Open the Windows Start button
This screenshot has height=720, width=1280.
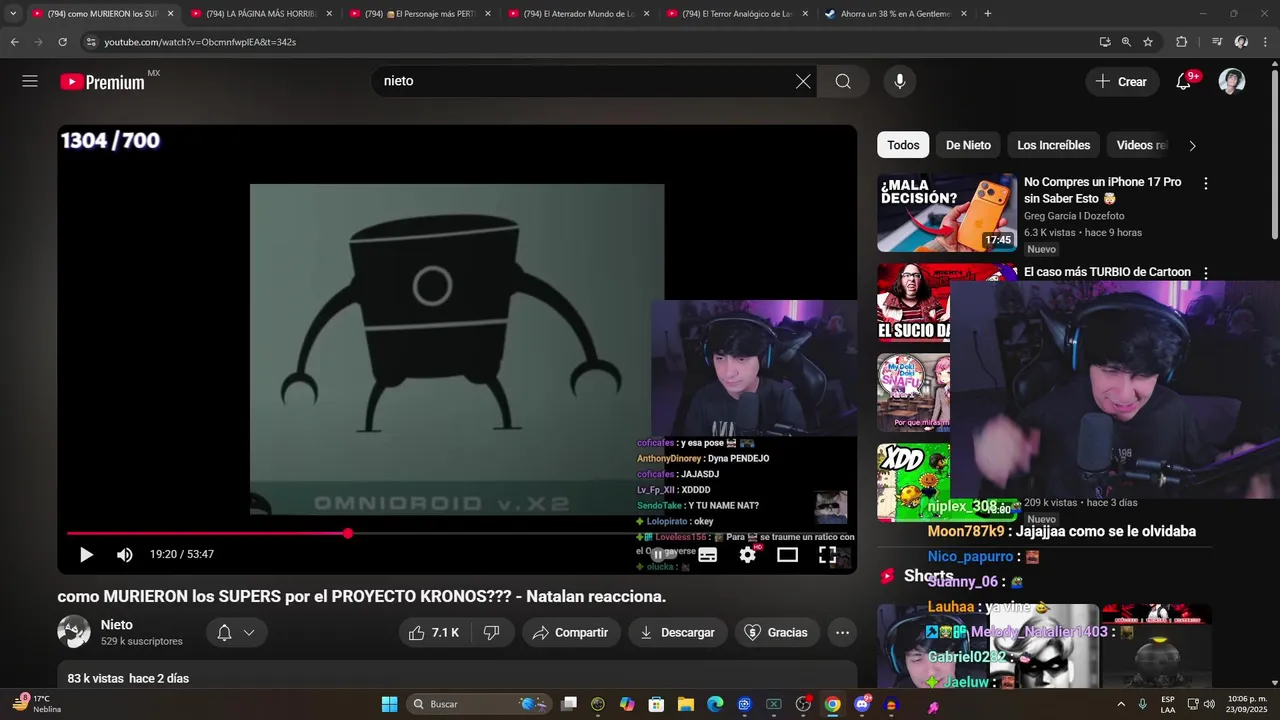click(389, 704)
